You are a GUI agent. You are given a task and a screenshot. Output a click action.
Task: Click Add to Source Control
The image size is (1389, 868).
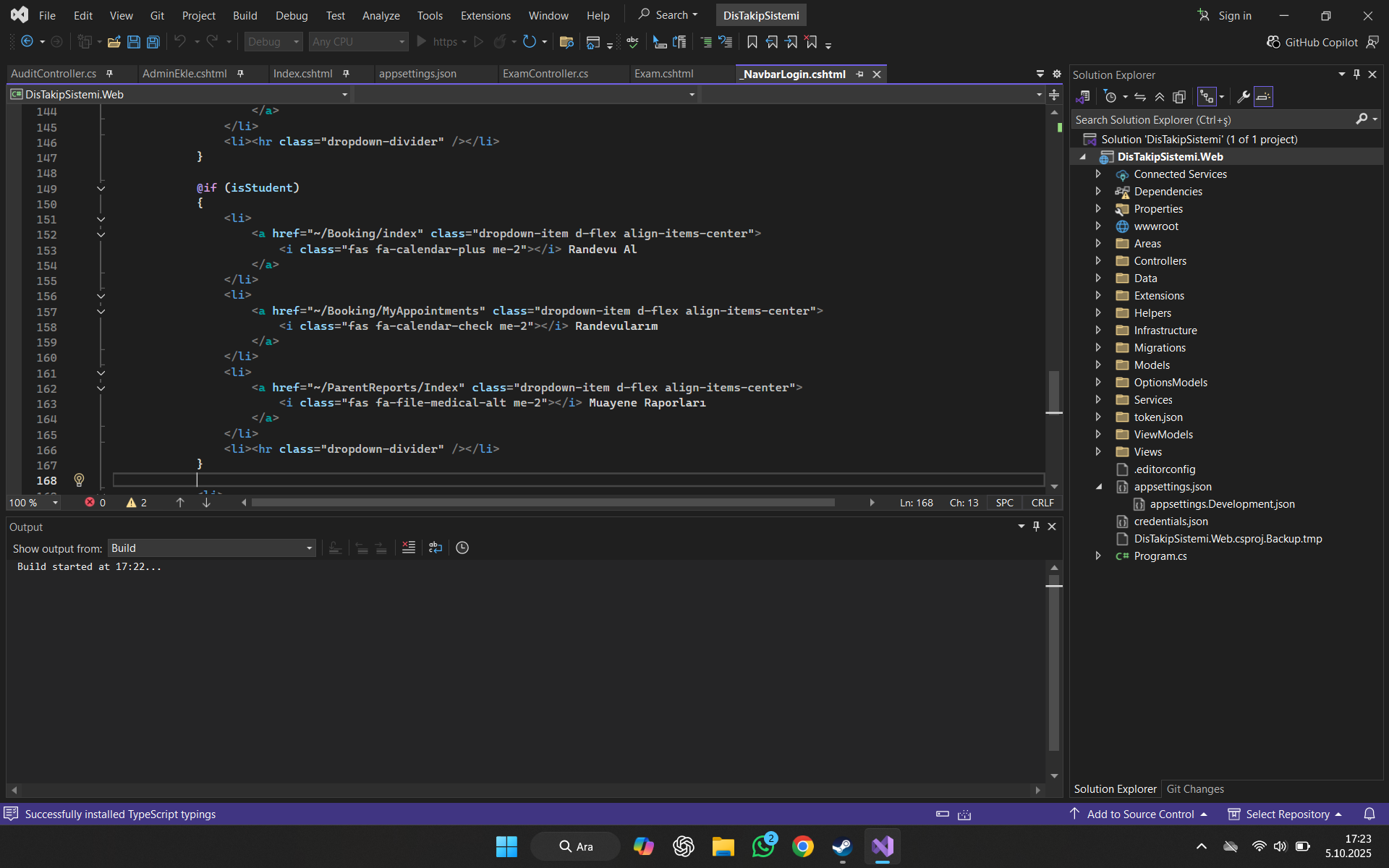click(1140, 814)
